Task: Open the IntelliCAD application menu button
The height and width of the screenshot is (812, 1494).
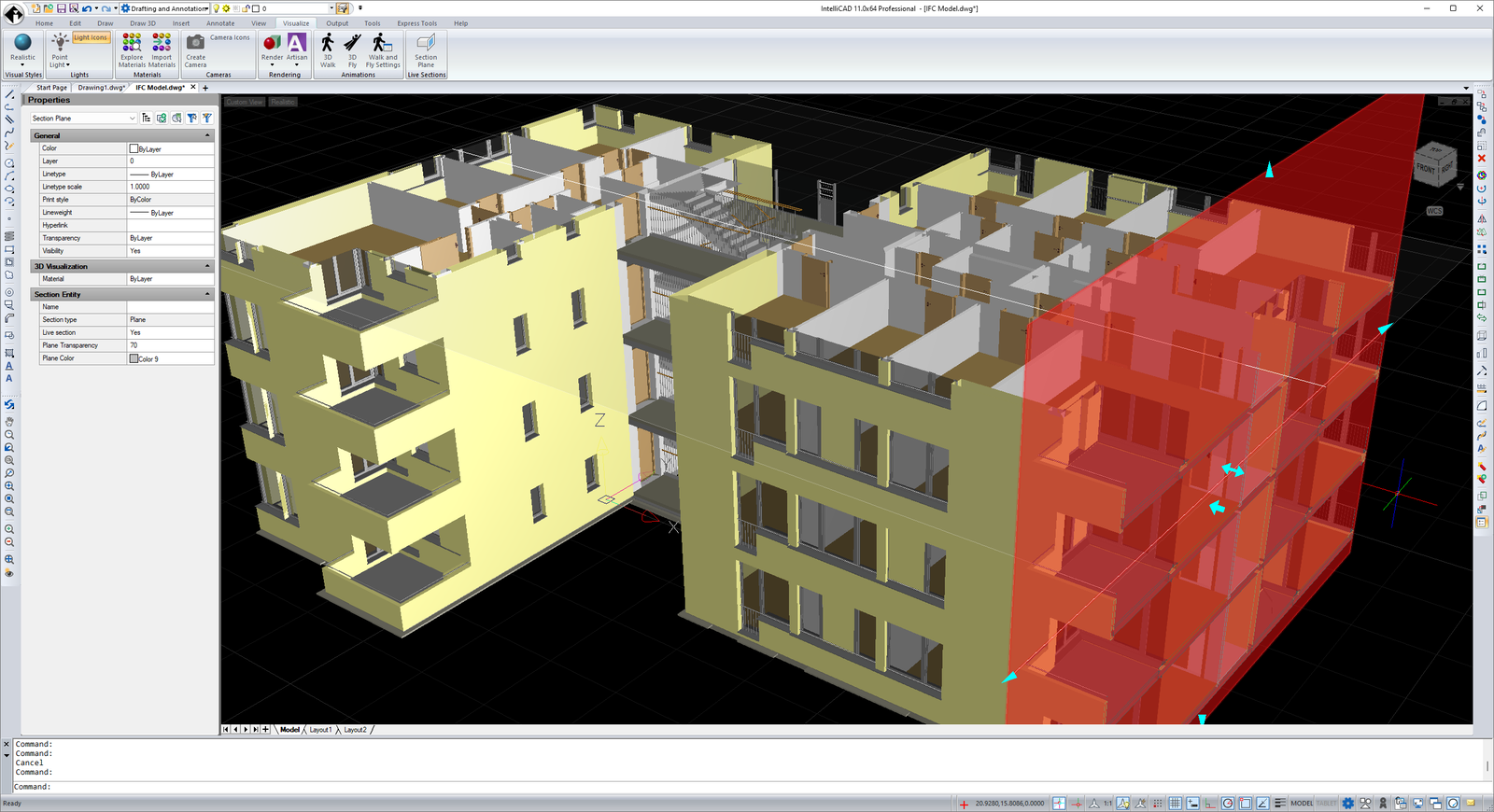Action: (14, 14)
